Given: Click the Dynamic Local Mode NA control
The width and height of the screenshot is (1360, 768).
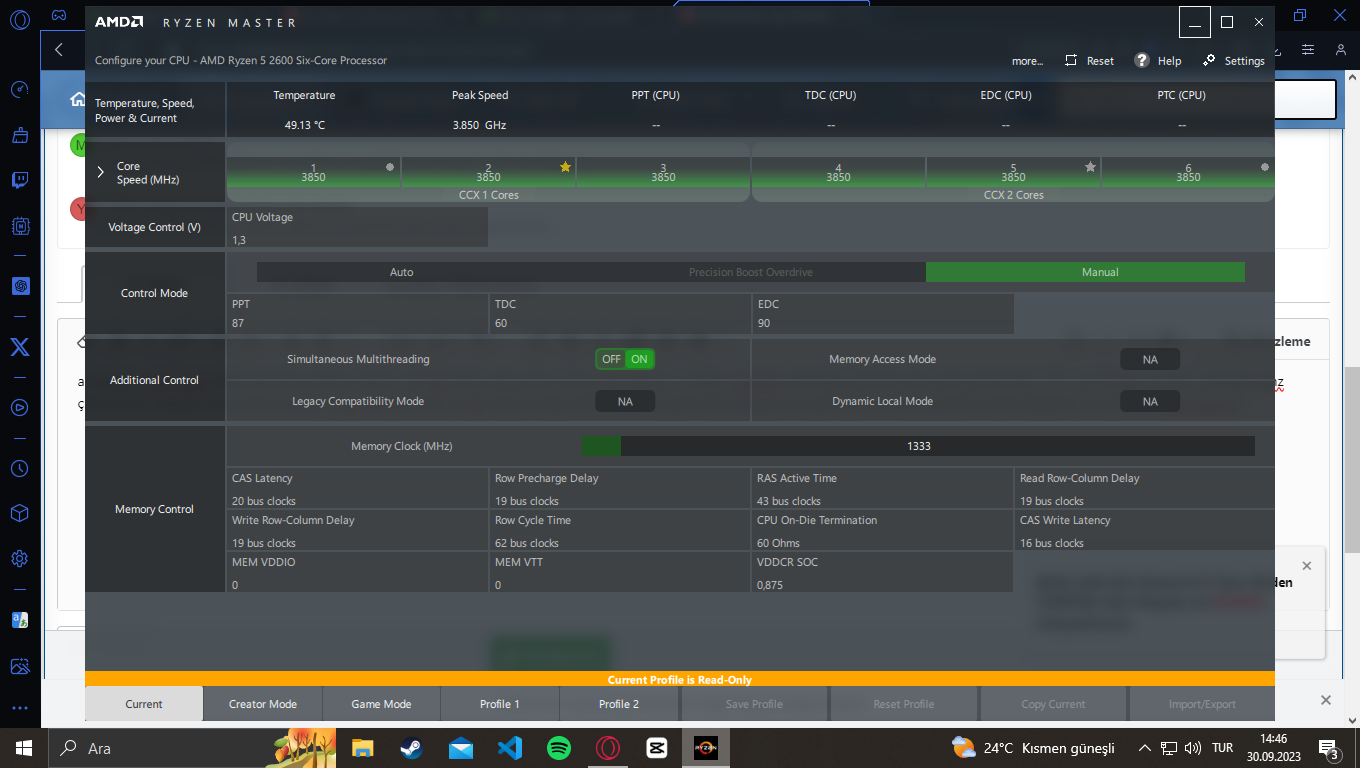Looking at the screenshot, I should click(1150, 401).
